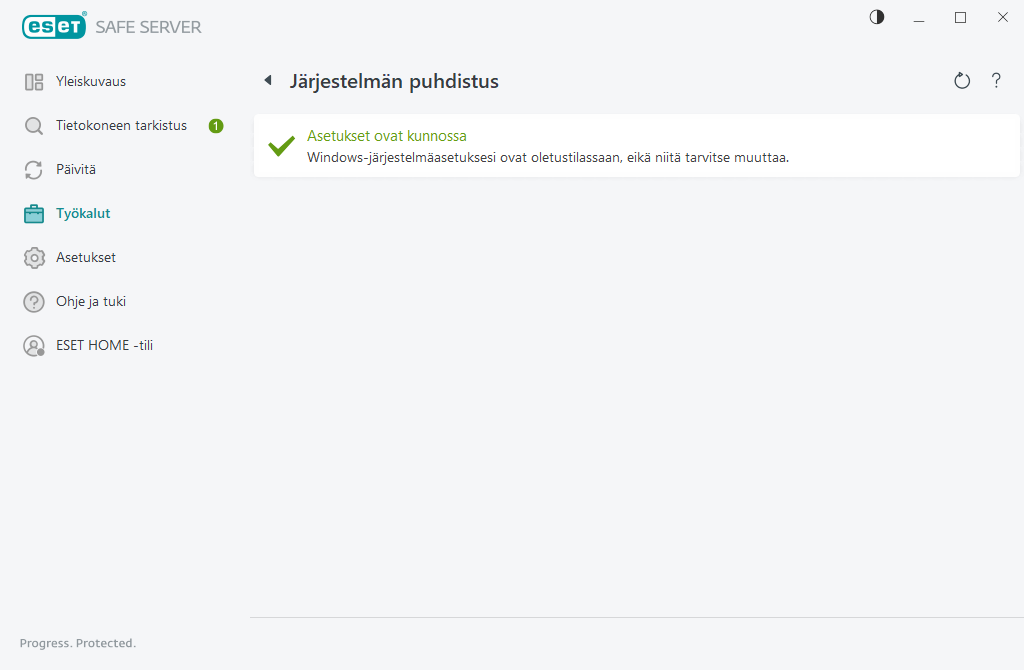
Task: Click the ESET logo
Action: coord(52,25)
